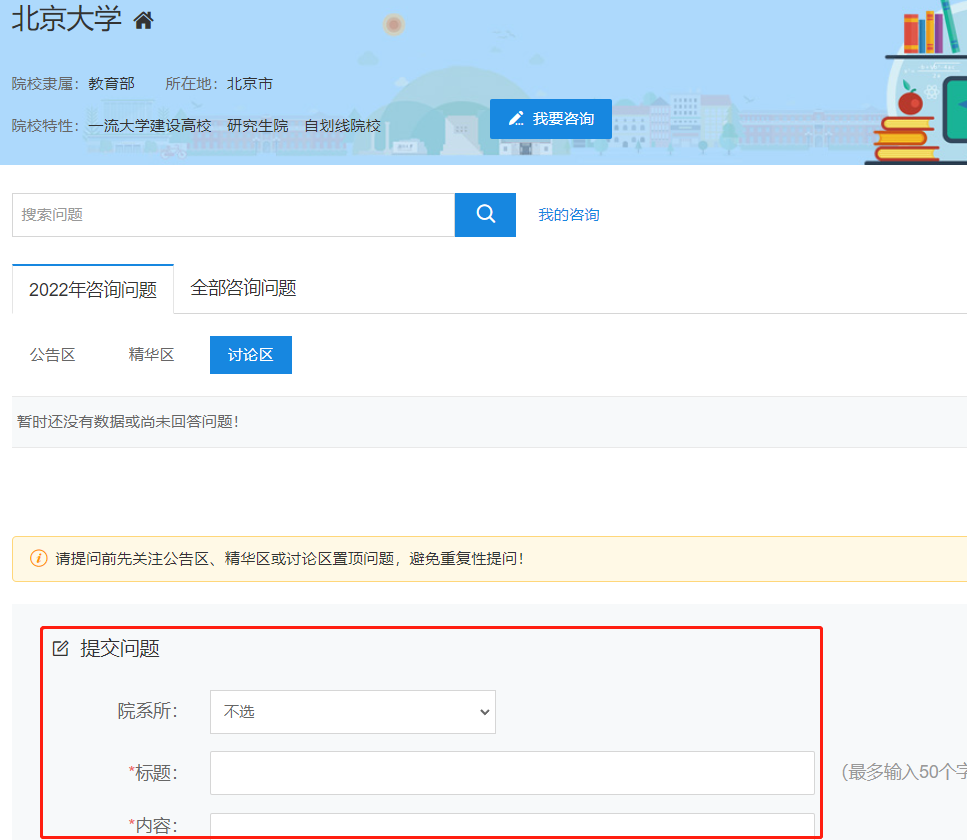Click the 一流大学建设高校 tag text

click(x=150, y=126)
